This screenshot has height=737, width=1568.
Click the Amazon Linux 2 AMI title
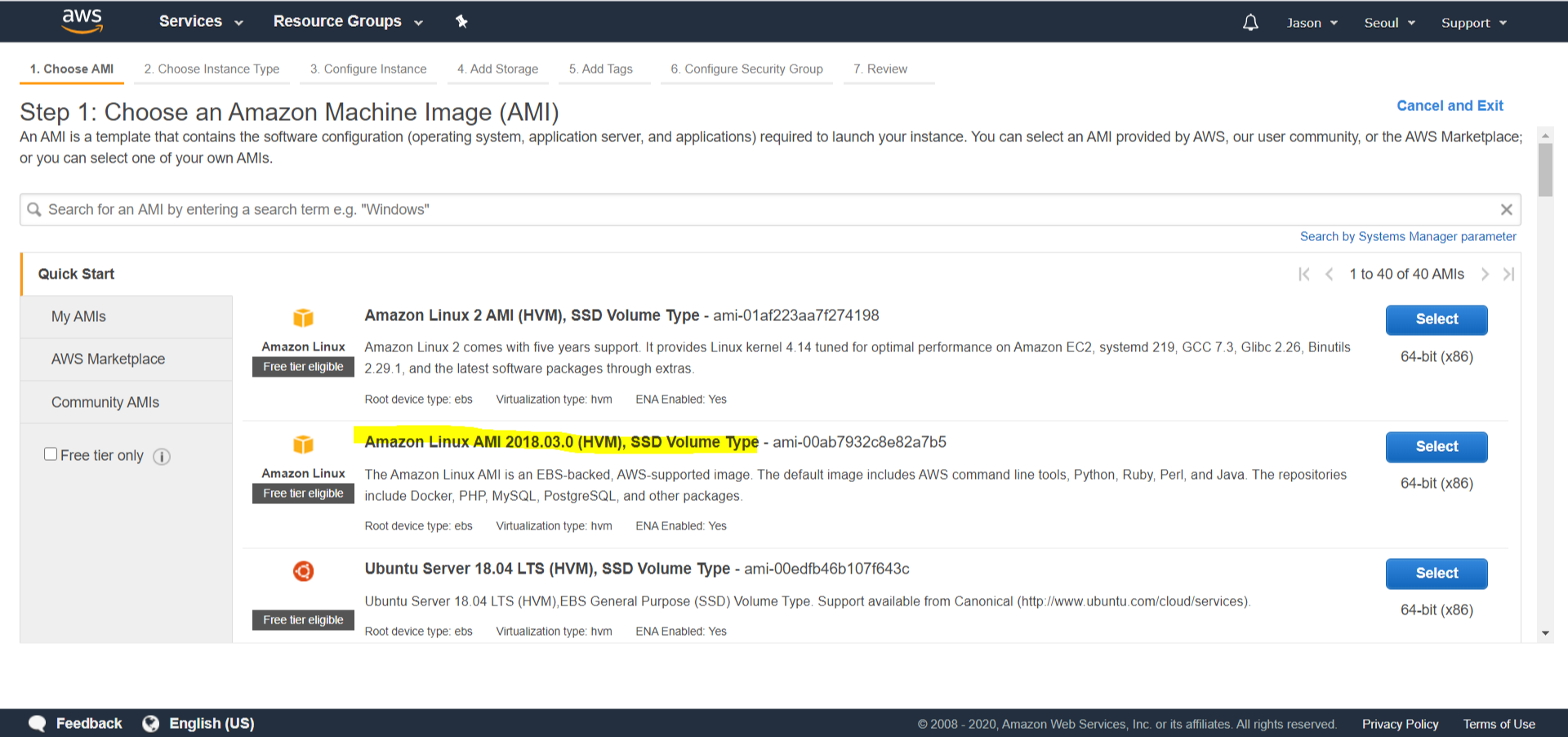tap(532, 315)
